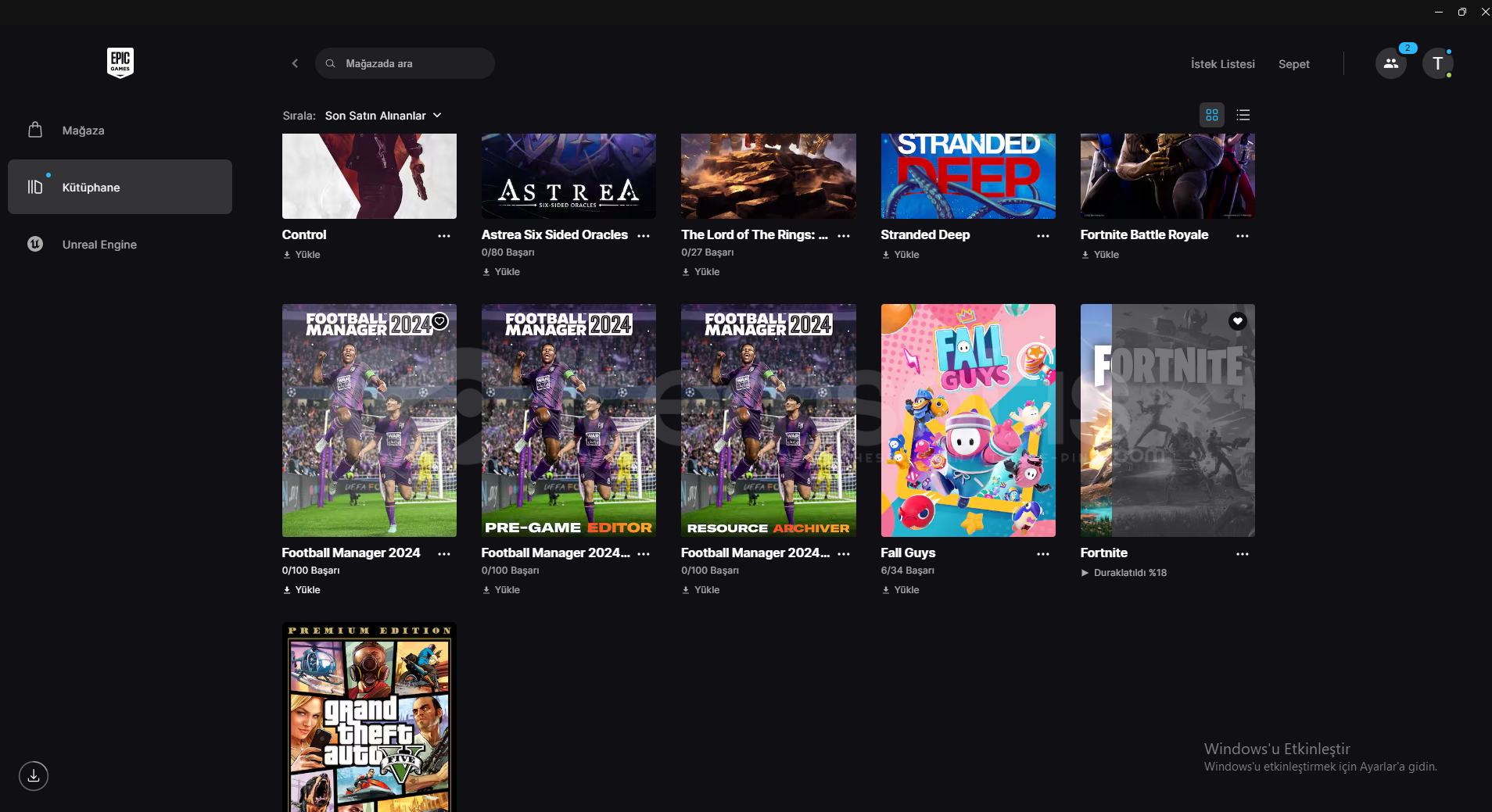Open the Grand Theft Auto V Premium Edition cover
Screen dimensions: 1492x812
pyautogui.click(x=369, y=717)
